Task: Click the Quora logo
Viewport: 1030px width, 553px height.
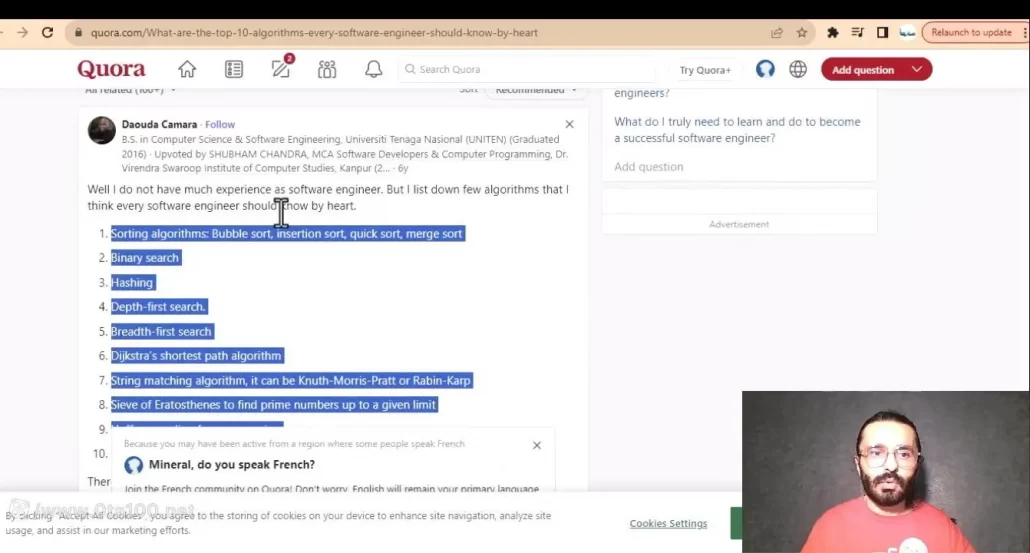Action: click(x=111, y=70)
